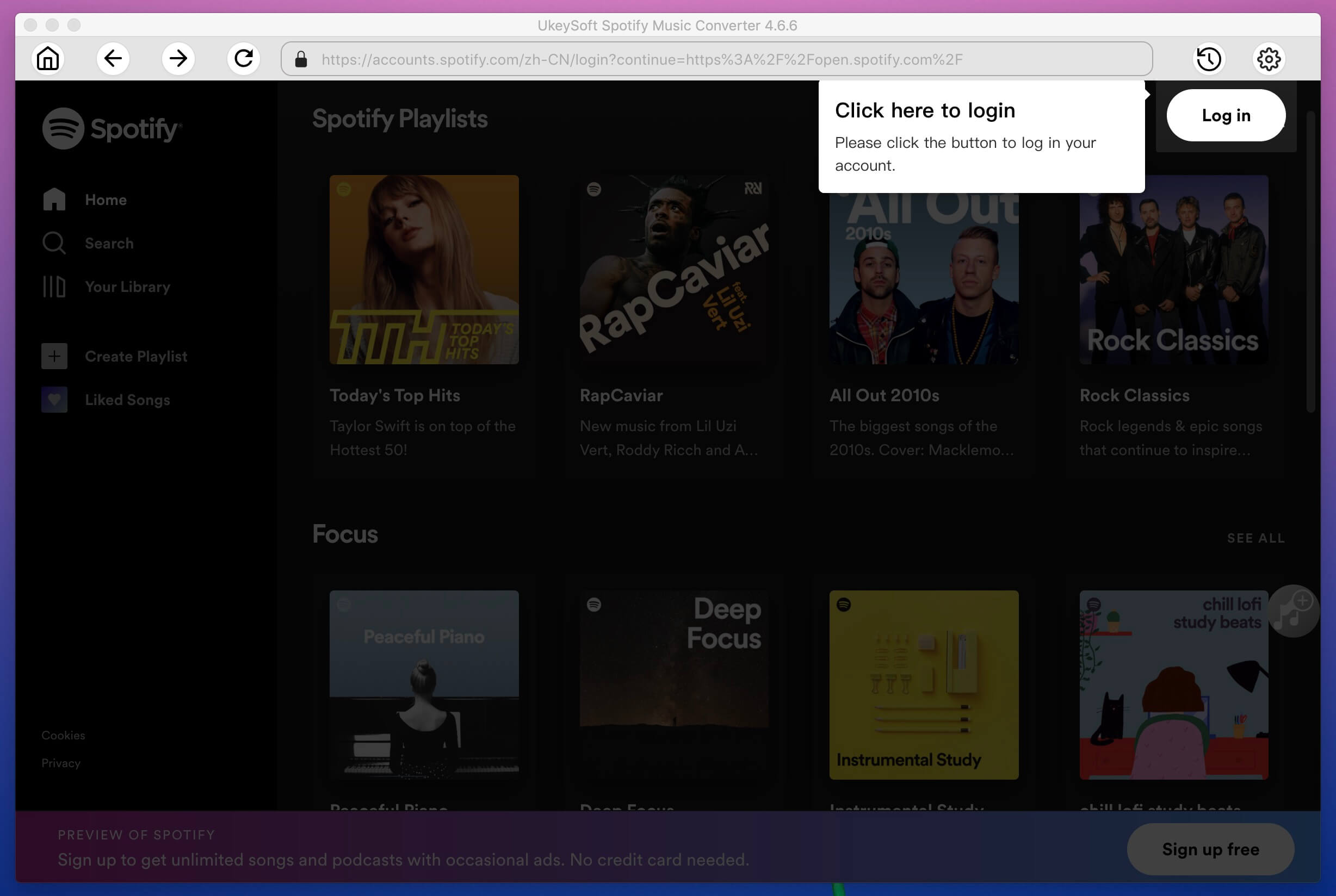
Task: Click the Privacy link at bottom
Action: [x=60, y=762]
